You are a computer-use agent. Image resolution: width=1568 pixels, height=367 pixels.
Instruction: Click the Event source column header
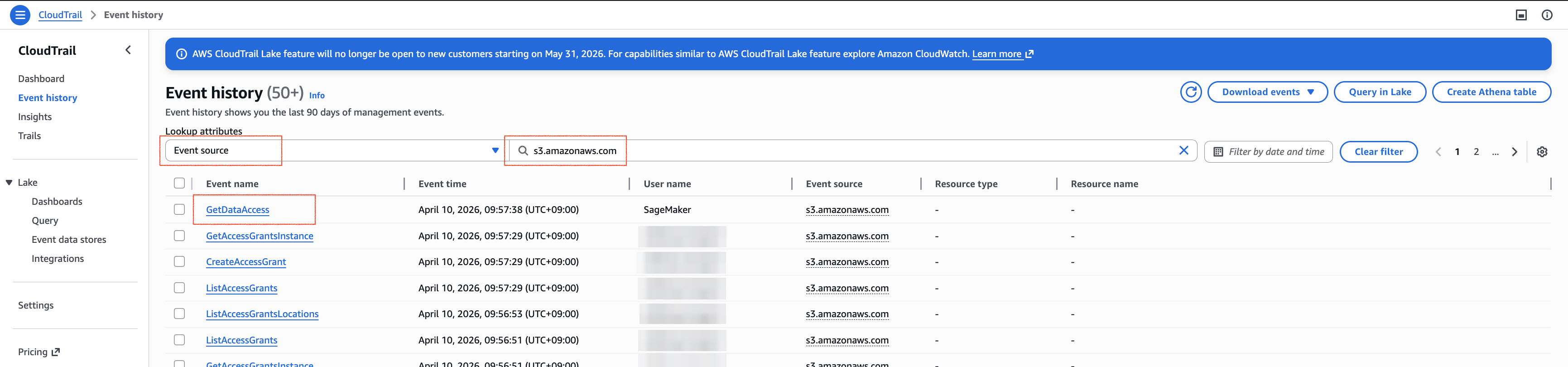(834, 184)
